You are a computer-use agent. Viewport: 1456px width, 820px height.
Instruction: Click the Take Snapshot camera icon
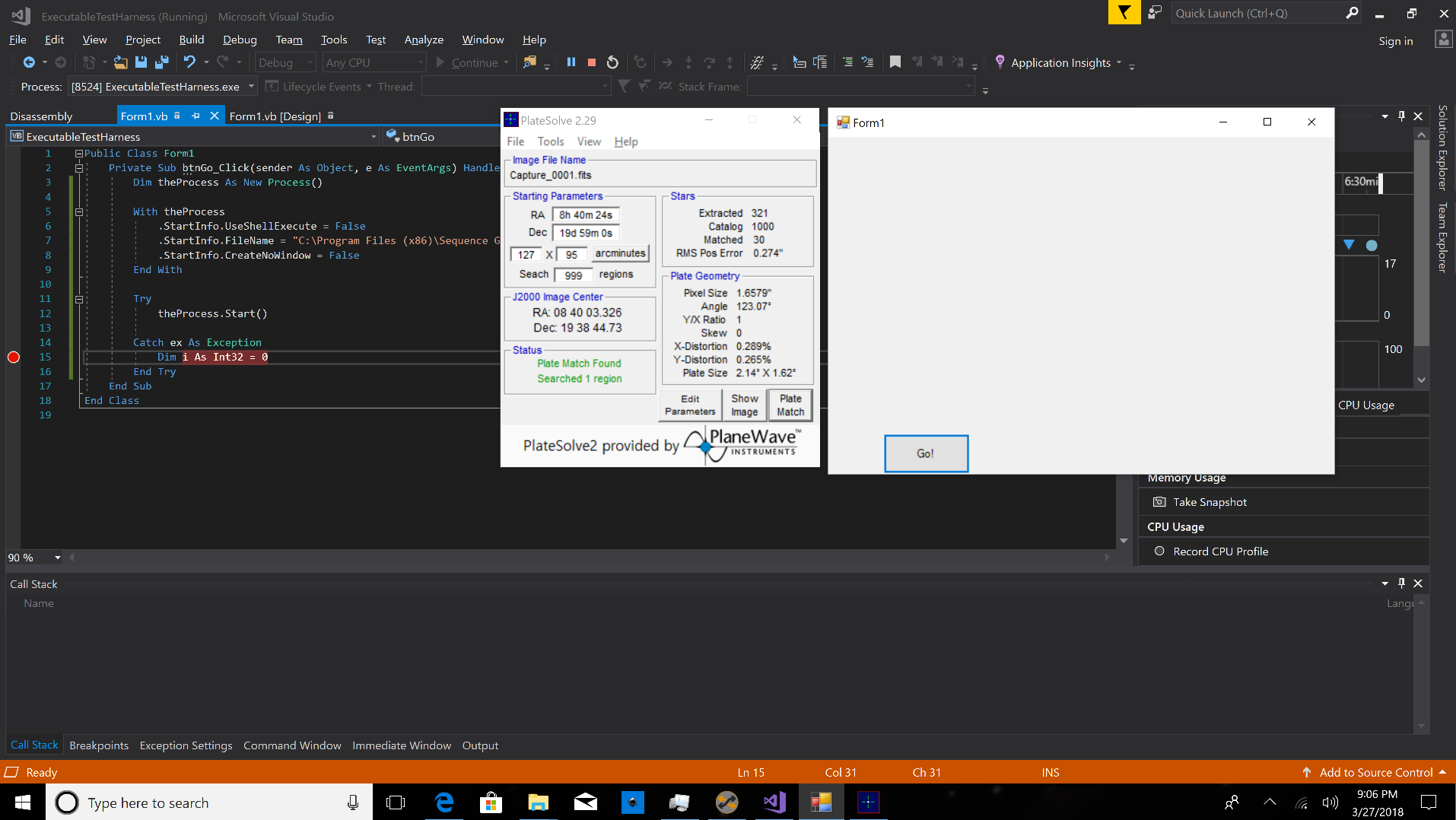click(1159, 502)
